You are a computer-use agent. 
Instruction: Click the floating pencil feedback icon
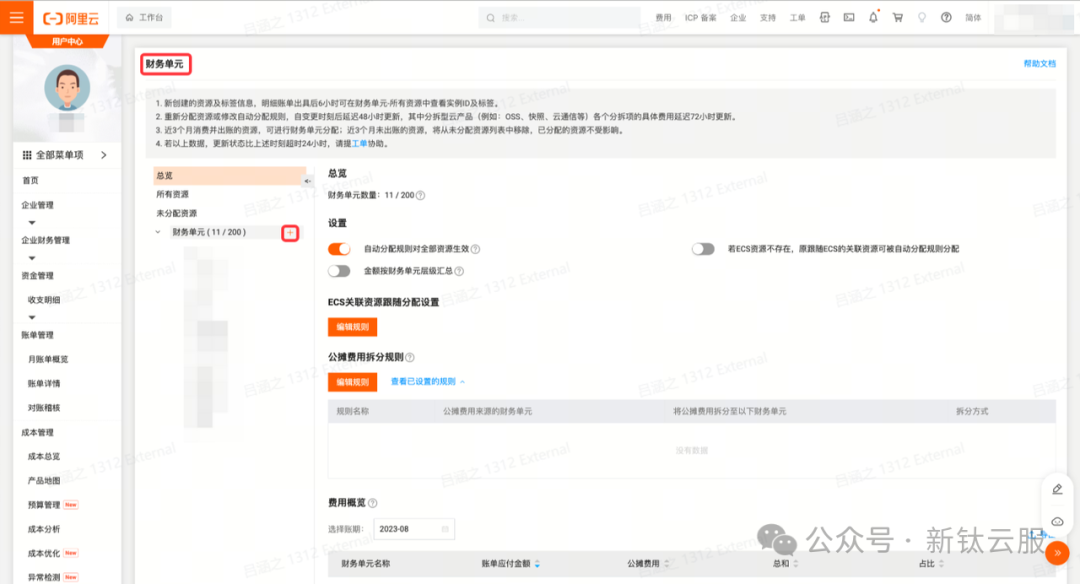(x=1057, y=490)
